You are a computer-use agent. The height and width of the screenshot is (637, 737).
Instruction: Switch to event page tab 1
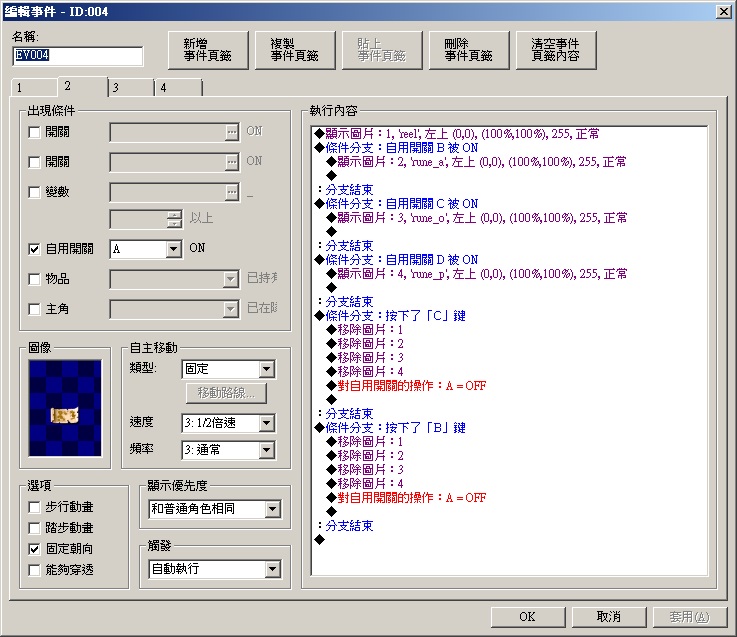pos(34,87)
